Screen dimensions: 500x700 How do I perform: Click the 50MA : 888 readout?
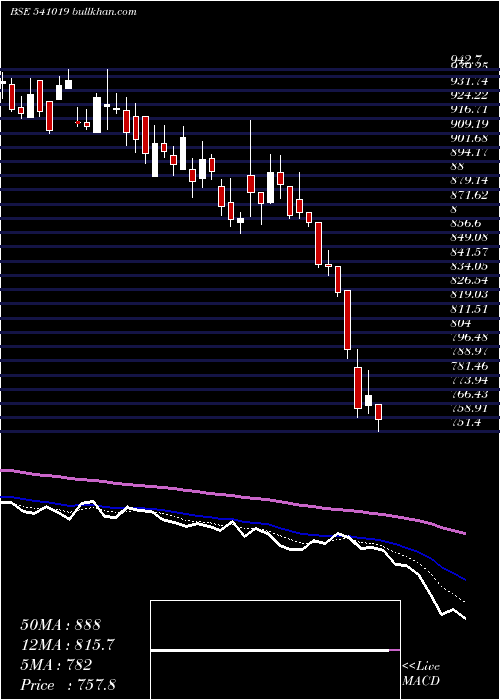click(61, 625)
